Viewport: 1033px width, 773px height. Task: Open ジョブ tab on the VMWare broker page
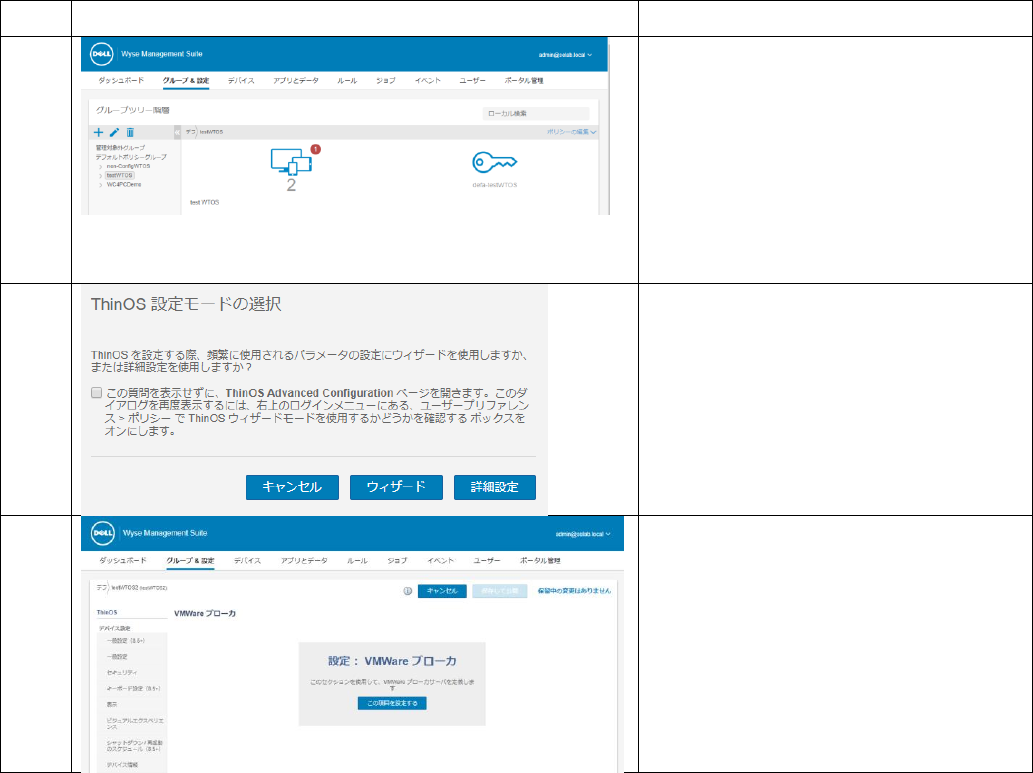pos(397,561)
